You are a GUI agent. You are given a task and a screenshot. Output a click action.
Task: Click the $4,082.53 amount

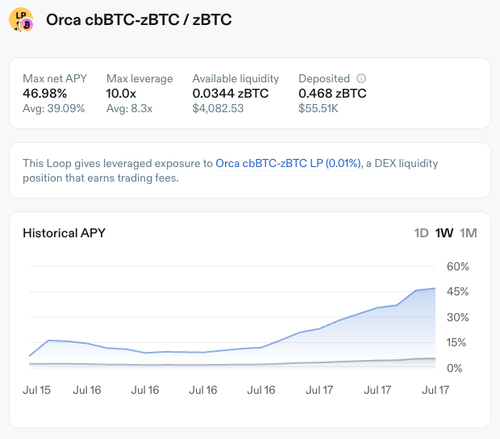218,108
